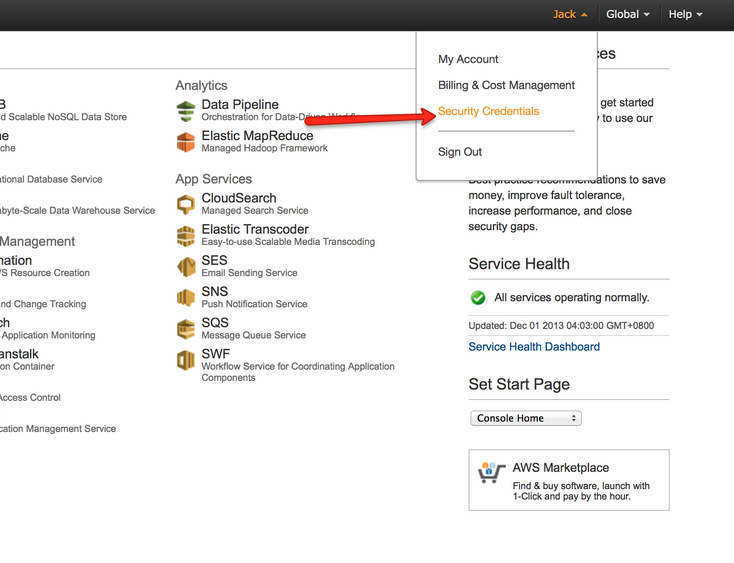Click the Managed Hadoop Framework description

(x=264, y=148)
